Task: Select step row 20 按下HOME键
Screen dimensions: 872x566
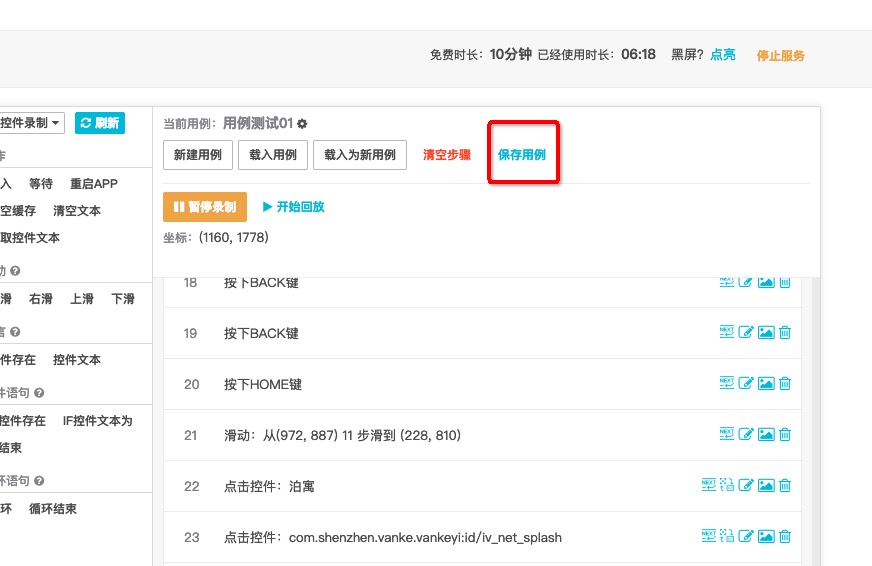Action: 482,384
